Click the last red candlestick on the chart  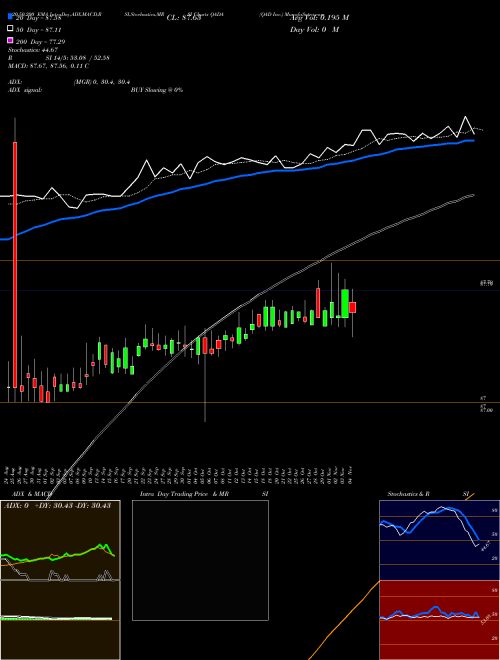coord(352,307)
